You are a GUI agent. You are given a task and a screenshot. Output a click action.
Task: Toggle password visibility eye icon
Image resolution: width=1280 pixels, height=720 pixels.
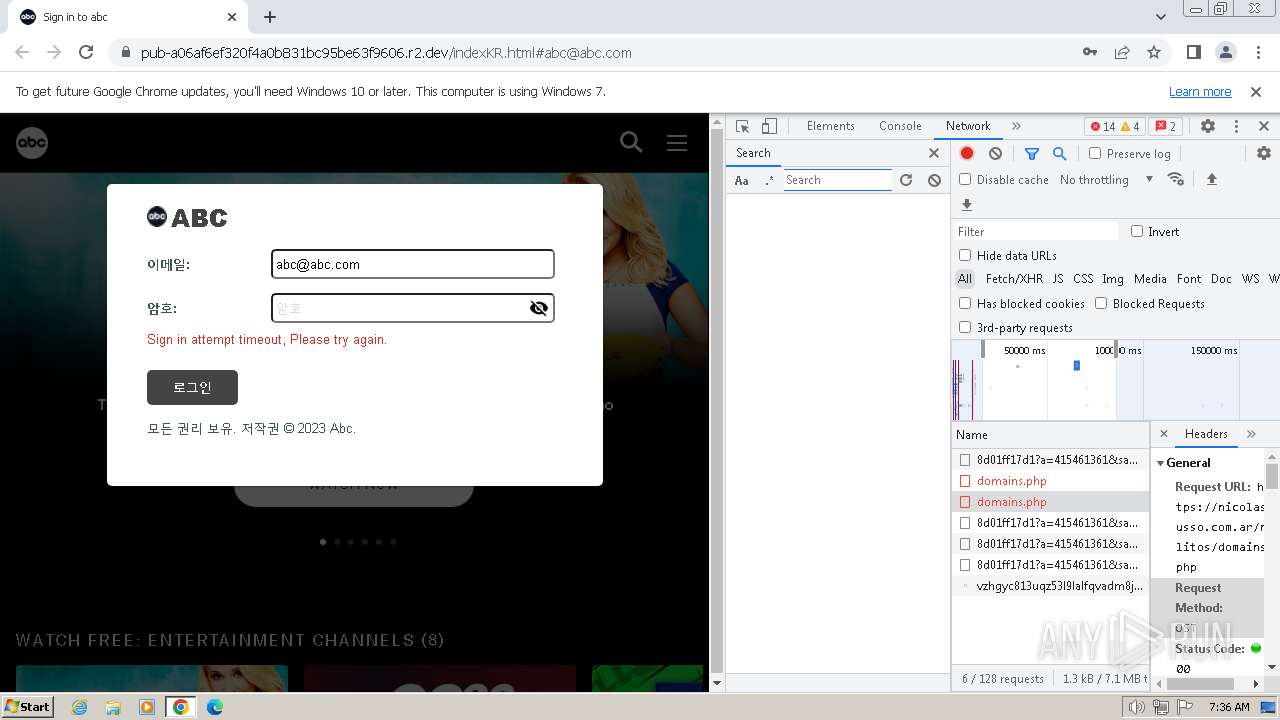click(539, 308)
